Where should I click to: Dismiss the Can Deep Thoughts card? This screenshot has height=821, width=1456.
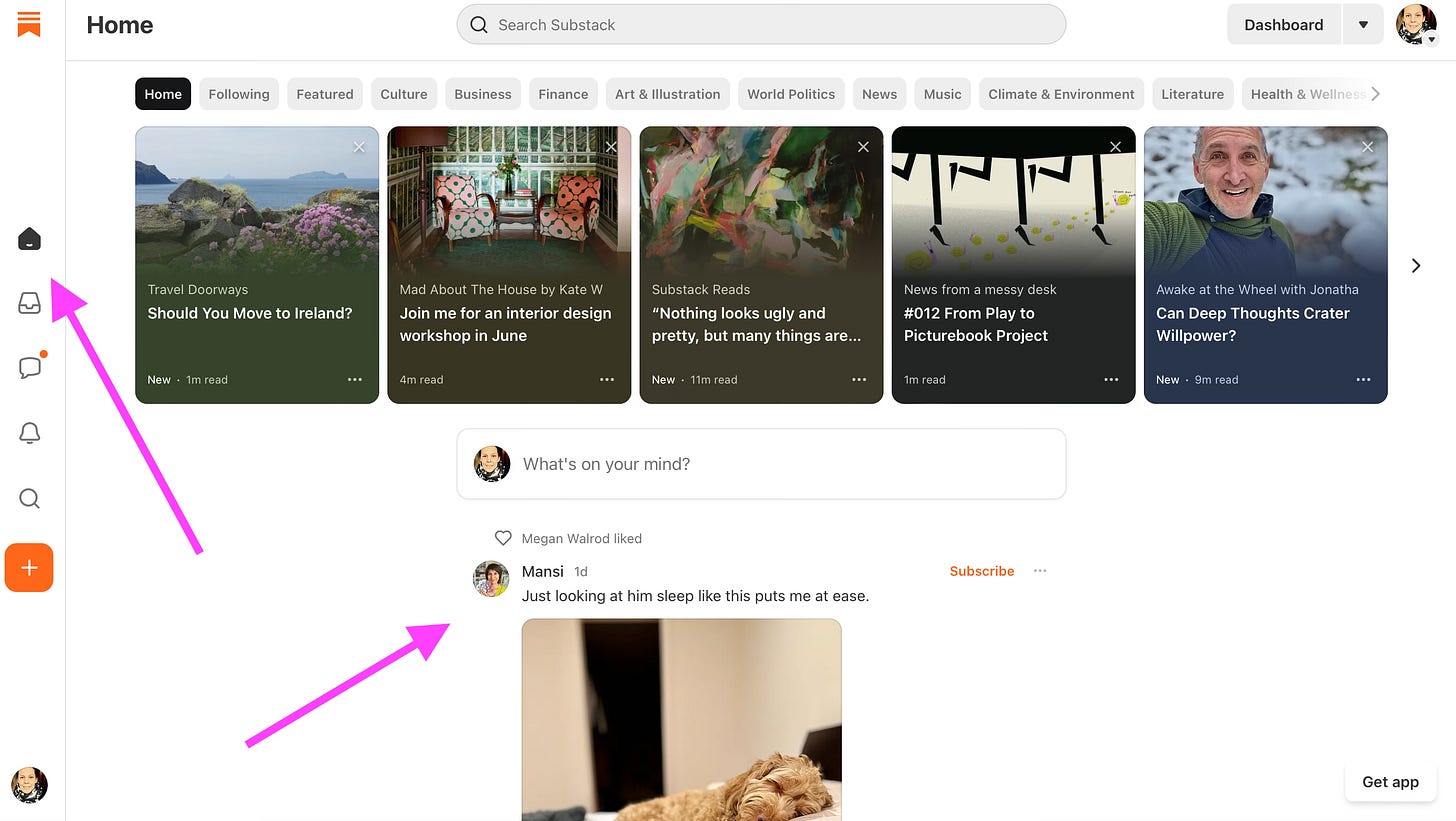pyautogui.click(x=1367, y=147)
